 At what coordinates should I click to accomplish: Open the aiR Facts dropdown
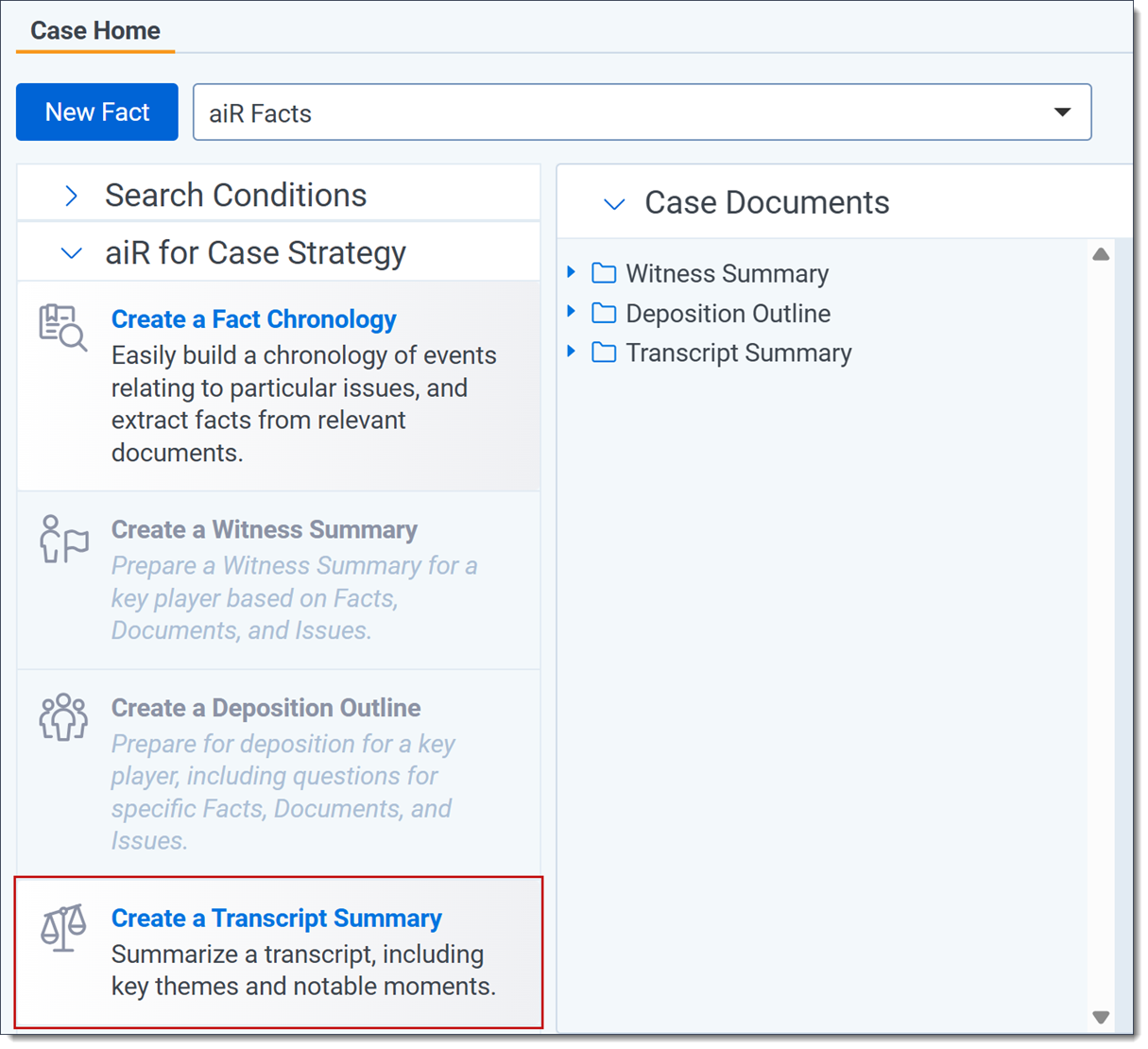1062,112
